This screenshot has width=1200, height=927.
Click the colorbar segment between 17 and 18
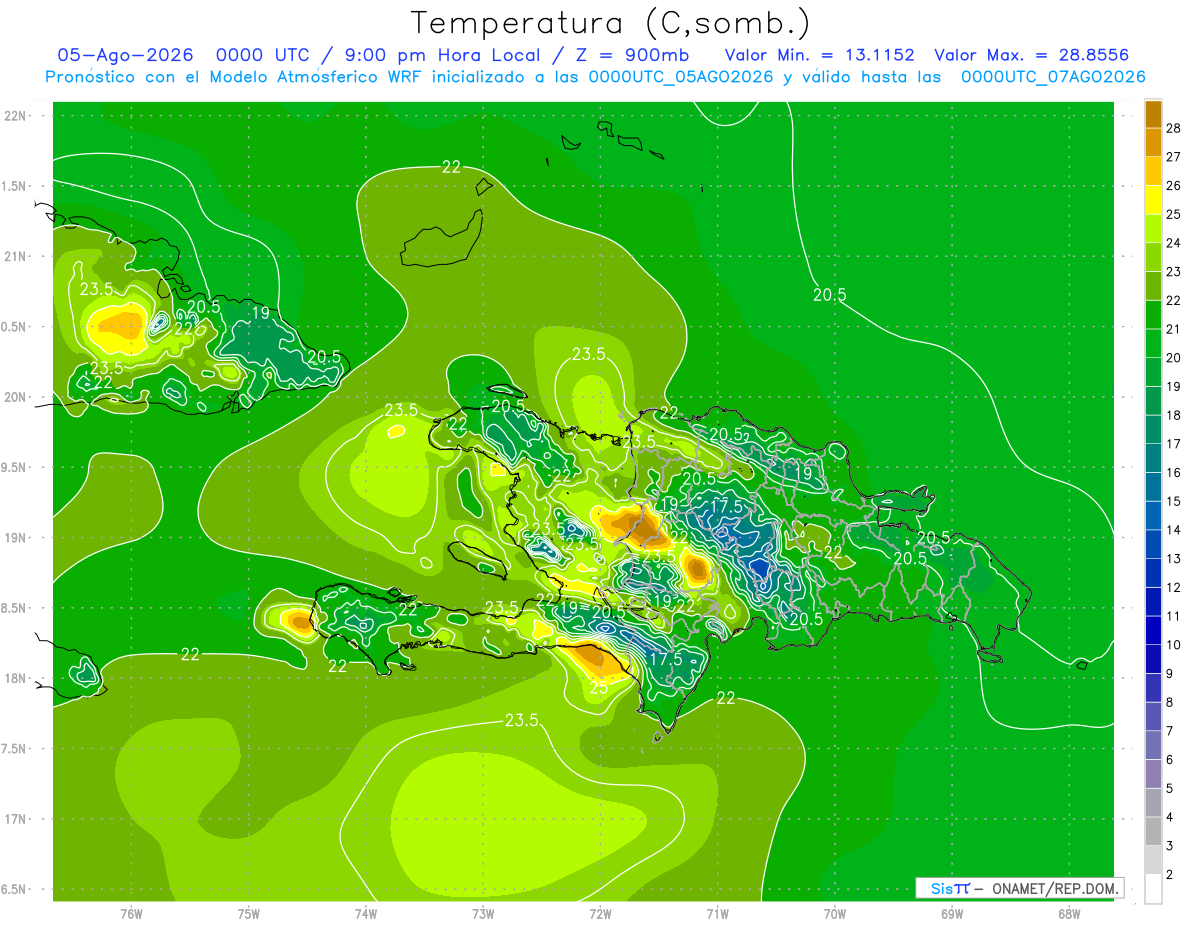[1153, 430]
